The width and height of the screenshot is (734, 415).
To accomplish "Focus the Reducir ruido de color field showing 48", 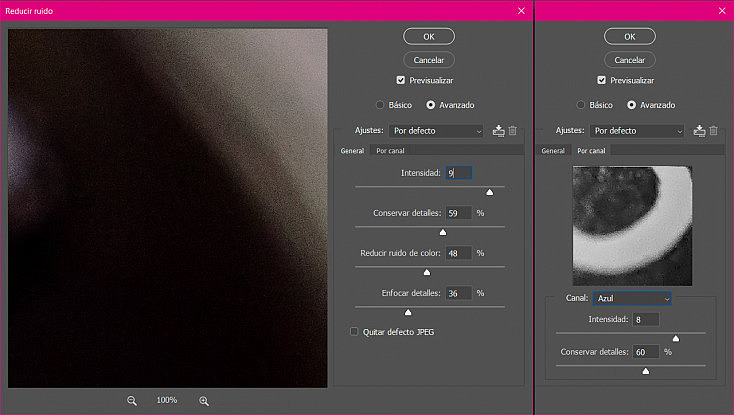I will tap(459, 253).
